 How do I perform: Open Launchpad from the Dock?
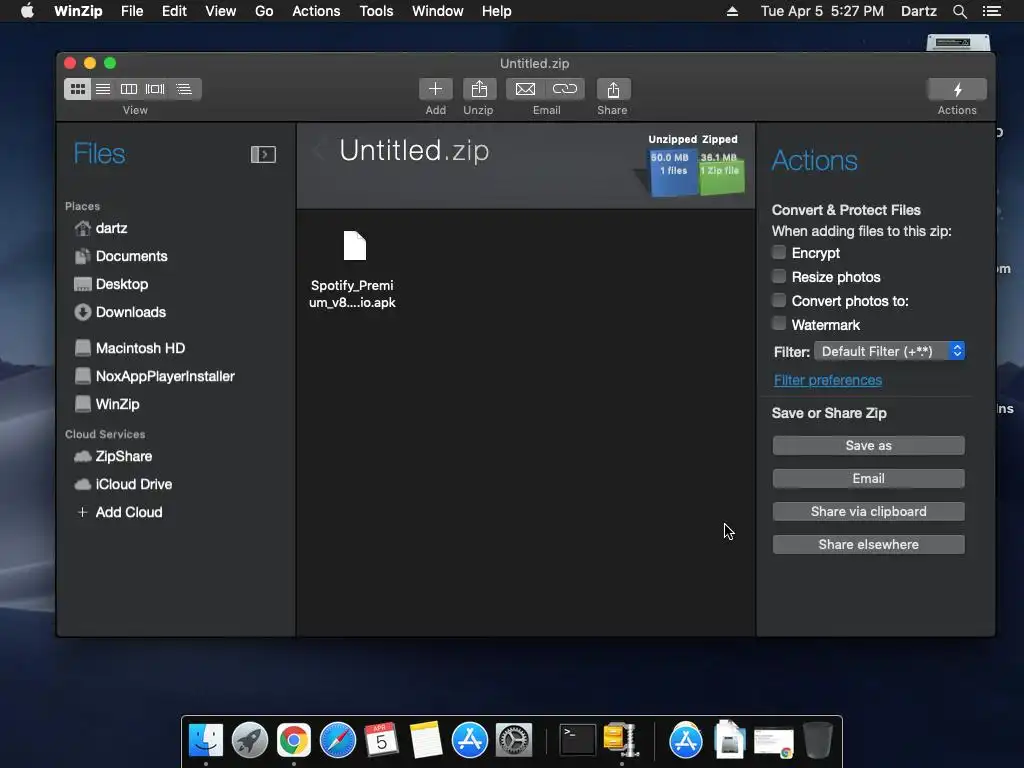pyautogui.click(x=249, y=740)
